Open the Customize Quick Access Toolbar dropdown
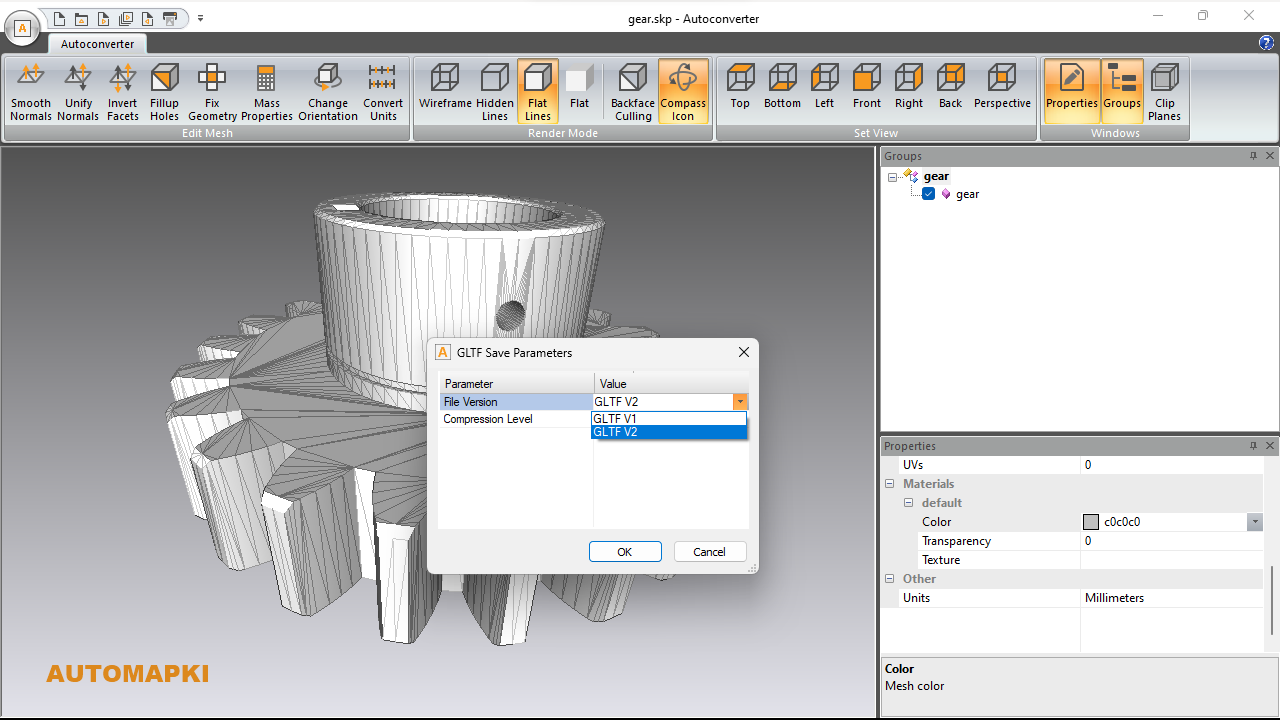 [x=200, y=18]
